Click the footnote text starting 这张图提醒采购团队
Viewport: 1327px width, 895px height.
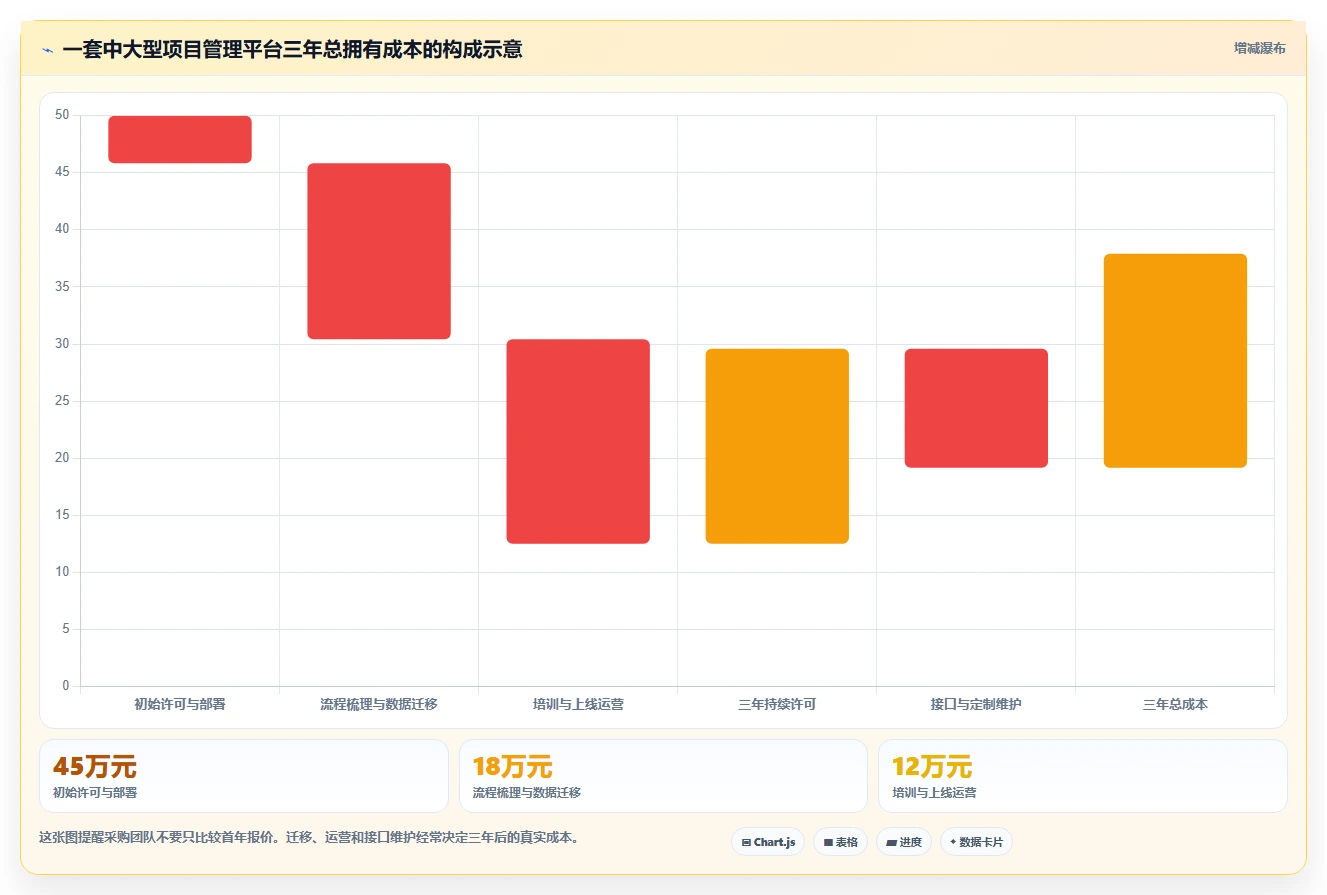point(309,838)
